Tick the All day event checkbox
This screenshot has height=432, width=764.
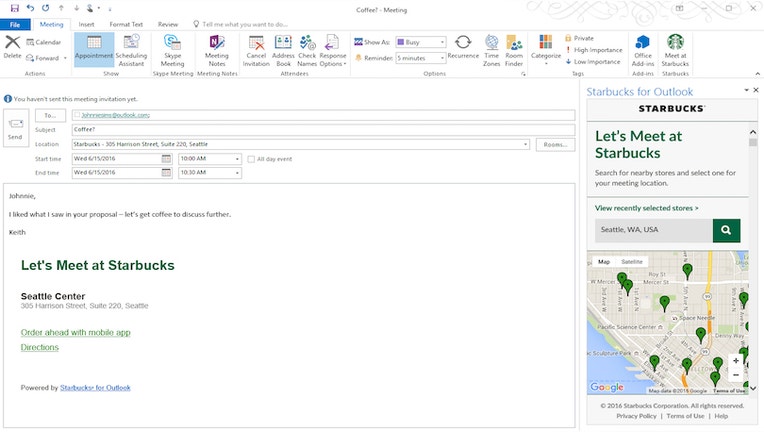pos(251,159)
